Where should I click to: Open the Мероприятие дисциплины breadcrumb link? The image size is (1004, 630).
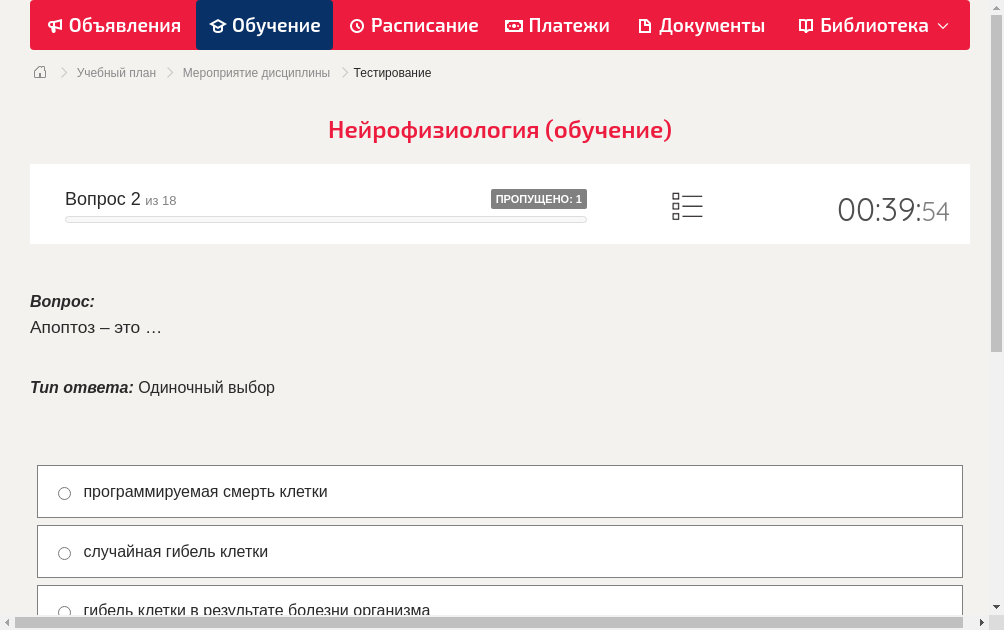[x=255, y=72]
